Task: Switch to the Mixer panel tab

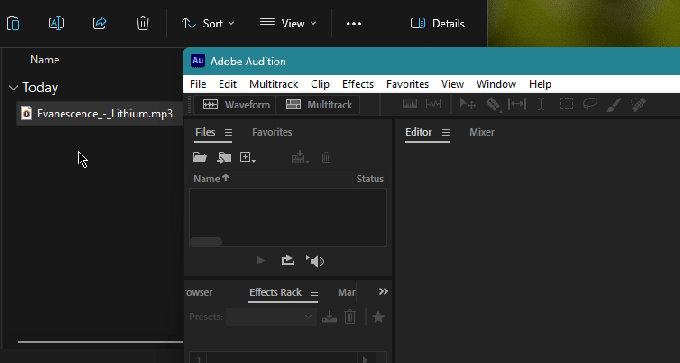Action: point(481,132)
